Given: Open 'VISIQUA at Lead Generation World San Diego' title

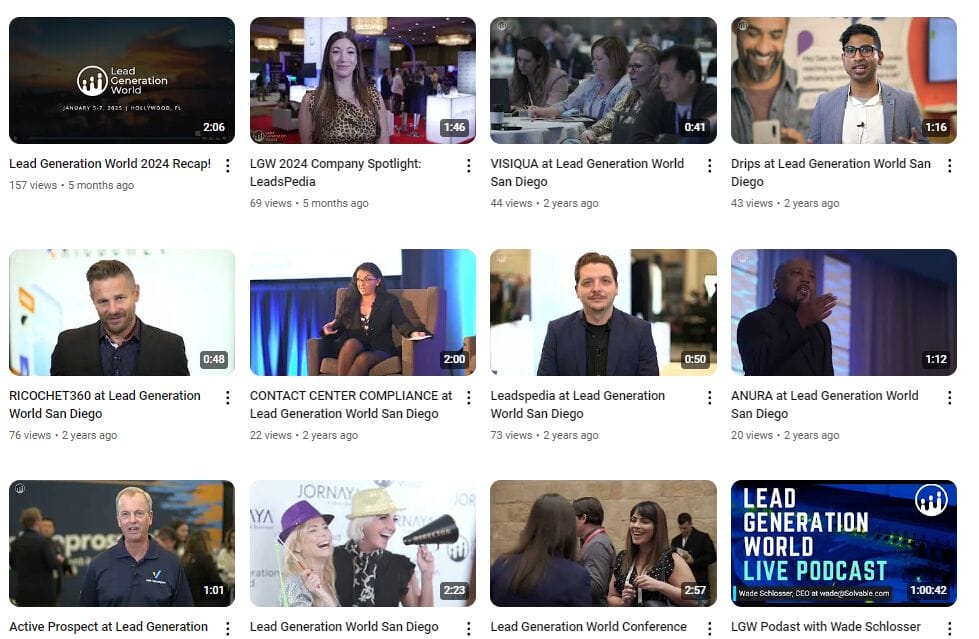Looking at the screenshot, I should click(x=587, y=172).
